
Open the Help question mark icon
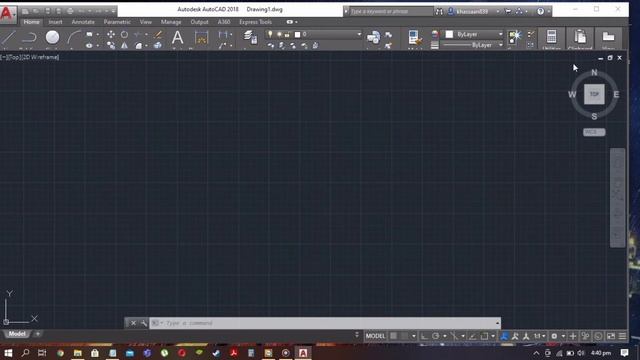540,11
